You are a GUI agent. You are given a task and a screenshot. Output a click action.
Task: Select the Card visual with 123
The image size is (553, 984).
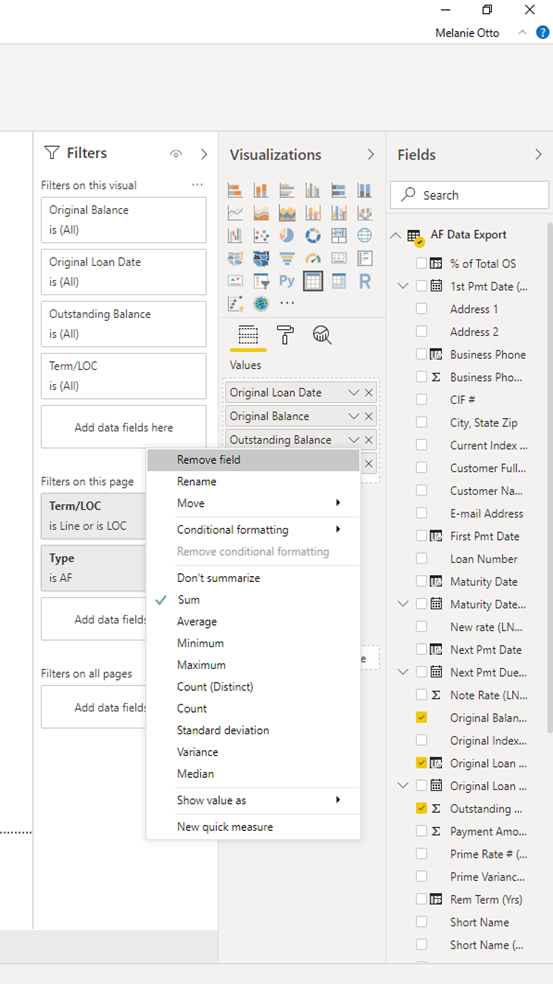339,259
